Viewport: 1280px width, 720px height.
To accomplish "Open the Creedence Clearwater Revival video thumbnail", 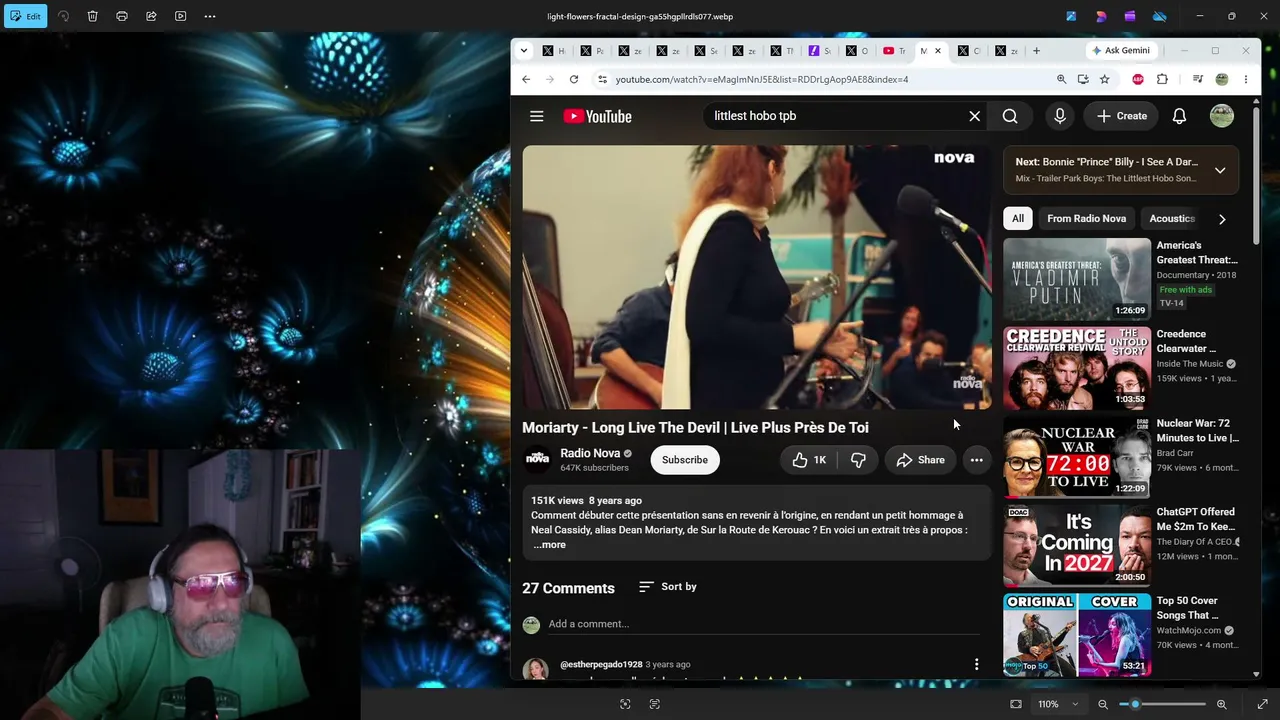I will pyautogui.click(x=1077, y=368).
